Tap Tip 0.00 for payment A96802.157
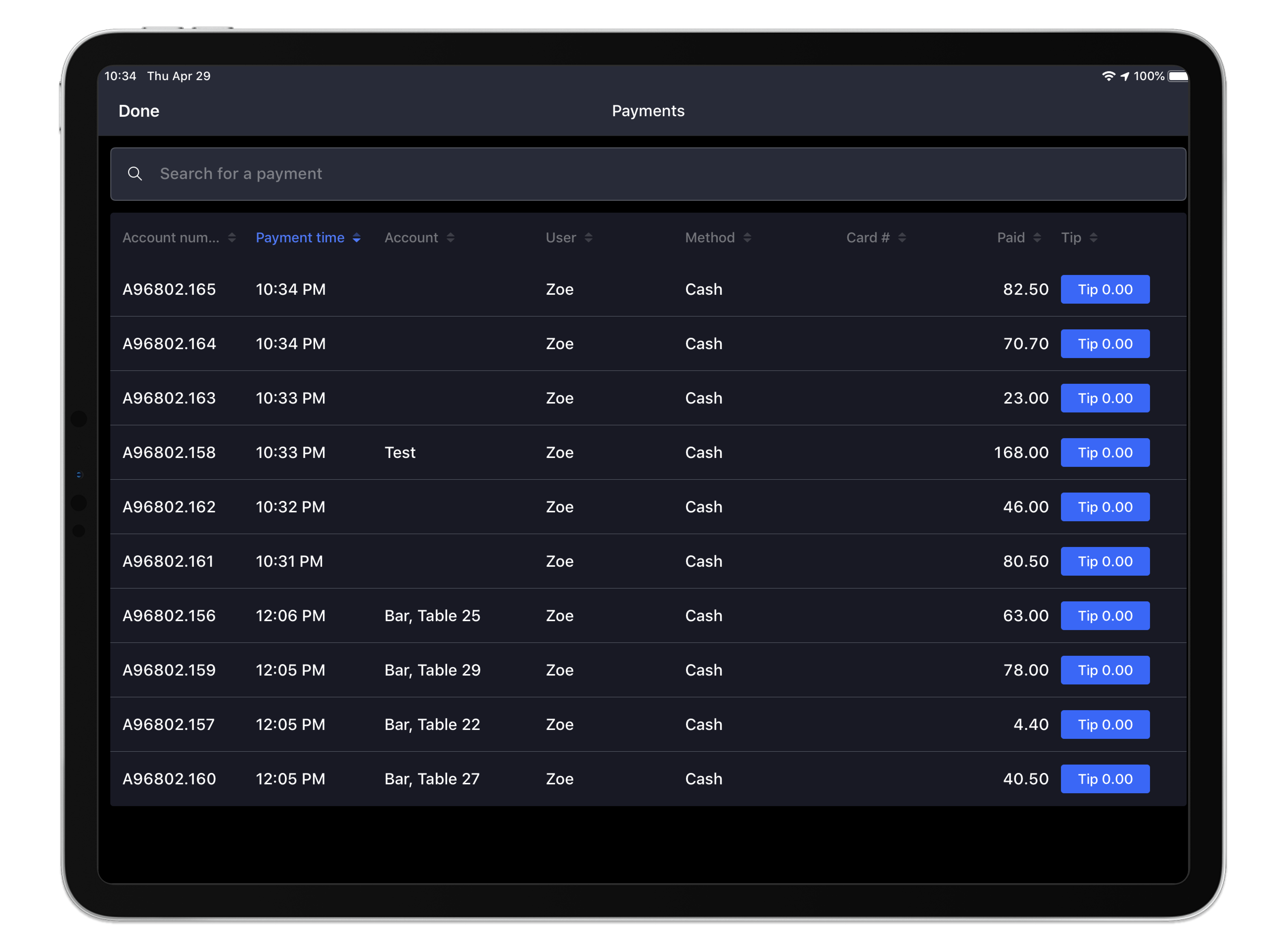The width and height of the screenshot is (1288, 952). click(1105, 724)
